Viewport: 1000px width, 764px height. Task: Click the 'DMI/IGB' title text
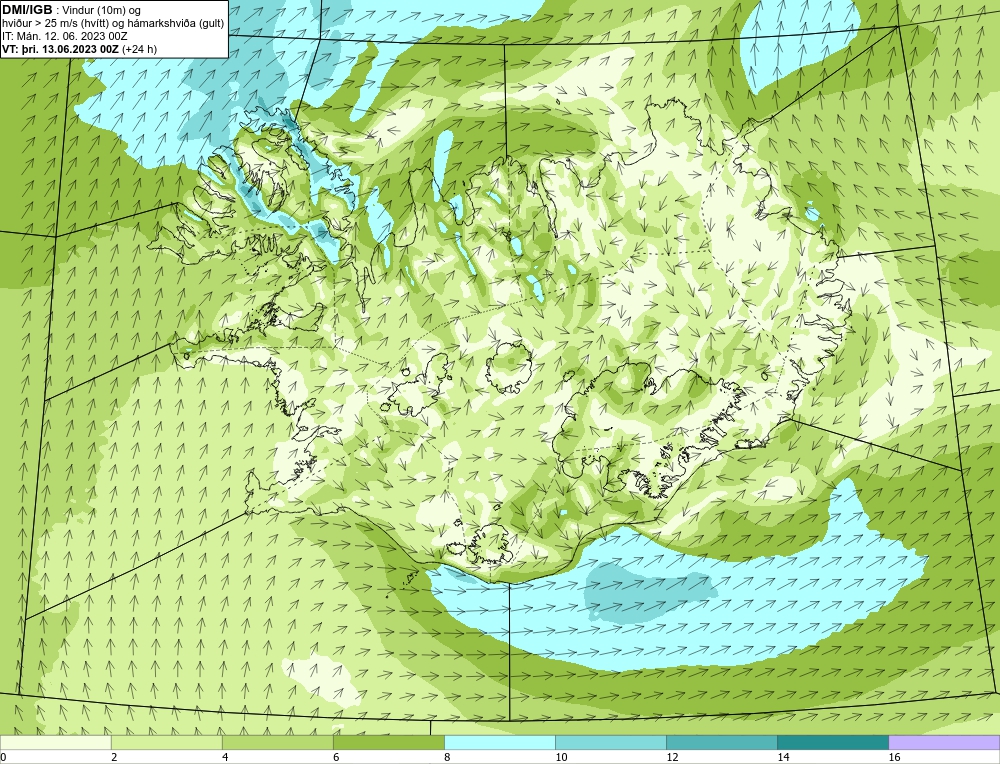tap(27, 10)
